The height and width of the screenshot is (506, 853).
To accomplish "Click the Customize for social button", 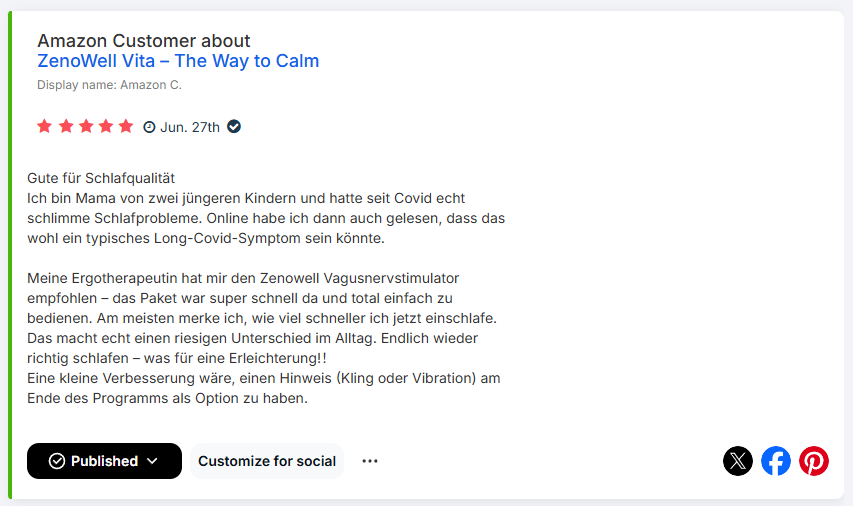I will 267,461.
